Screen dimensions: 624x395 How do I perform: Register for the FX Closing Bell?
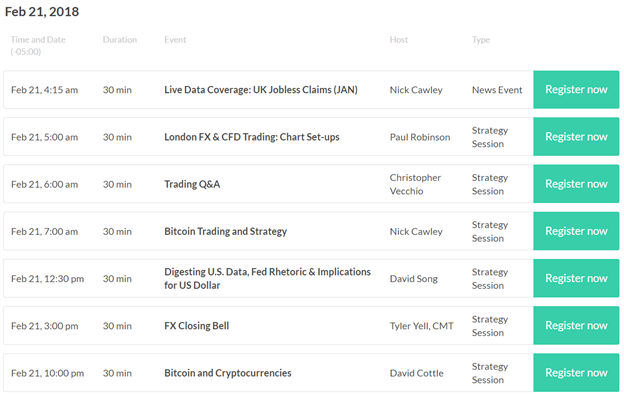[x=576, y=325]
